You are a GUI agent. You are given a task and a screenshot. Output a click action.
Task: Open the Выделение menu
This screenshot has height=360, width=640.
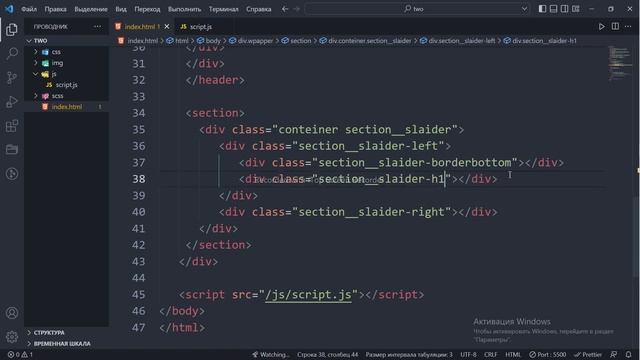(x=91, y=9)
